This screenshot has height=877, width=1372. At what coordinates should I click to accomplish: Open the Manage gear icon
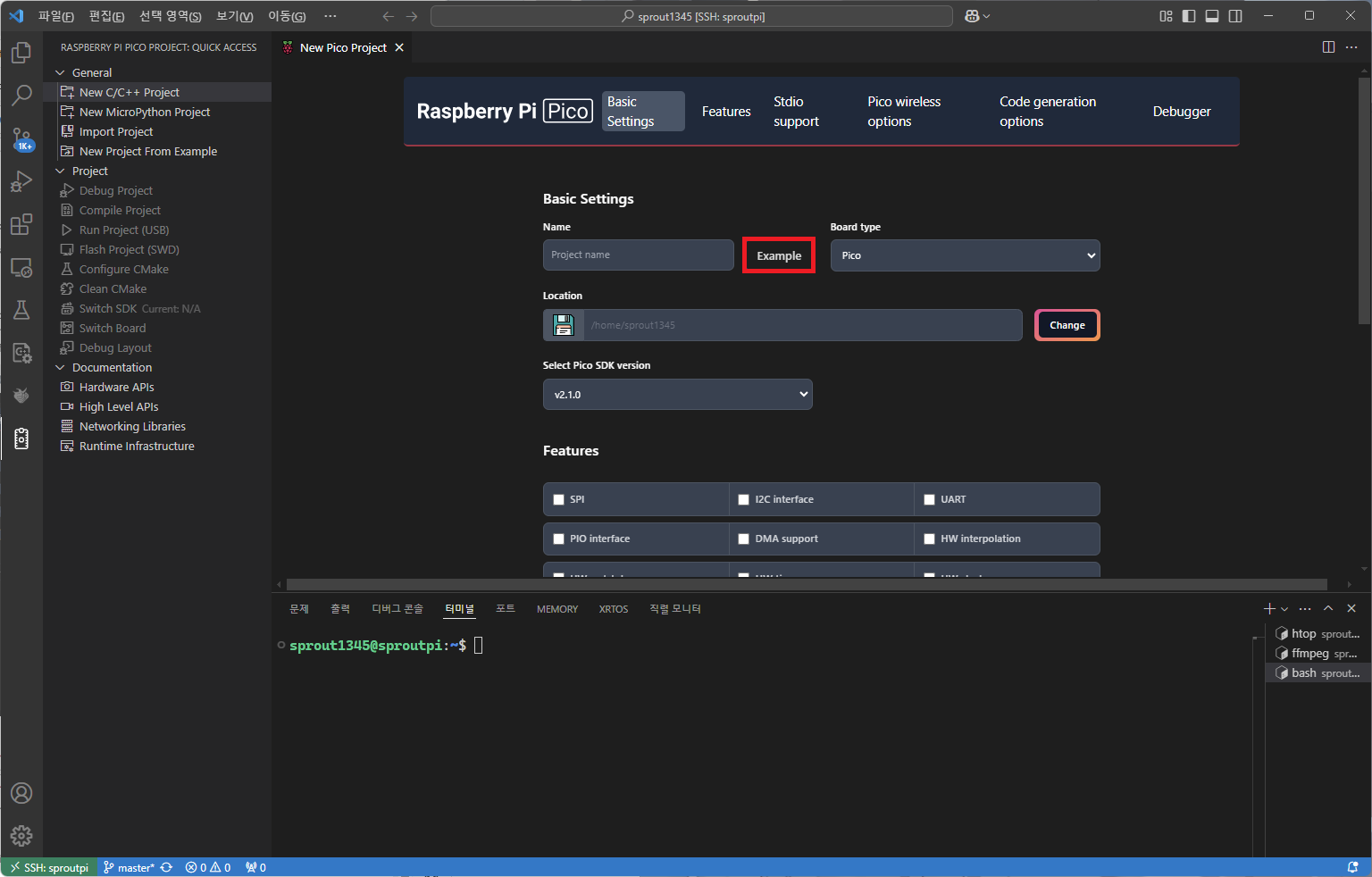point(21,836)
